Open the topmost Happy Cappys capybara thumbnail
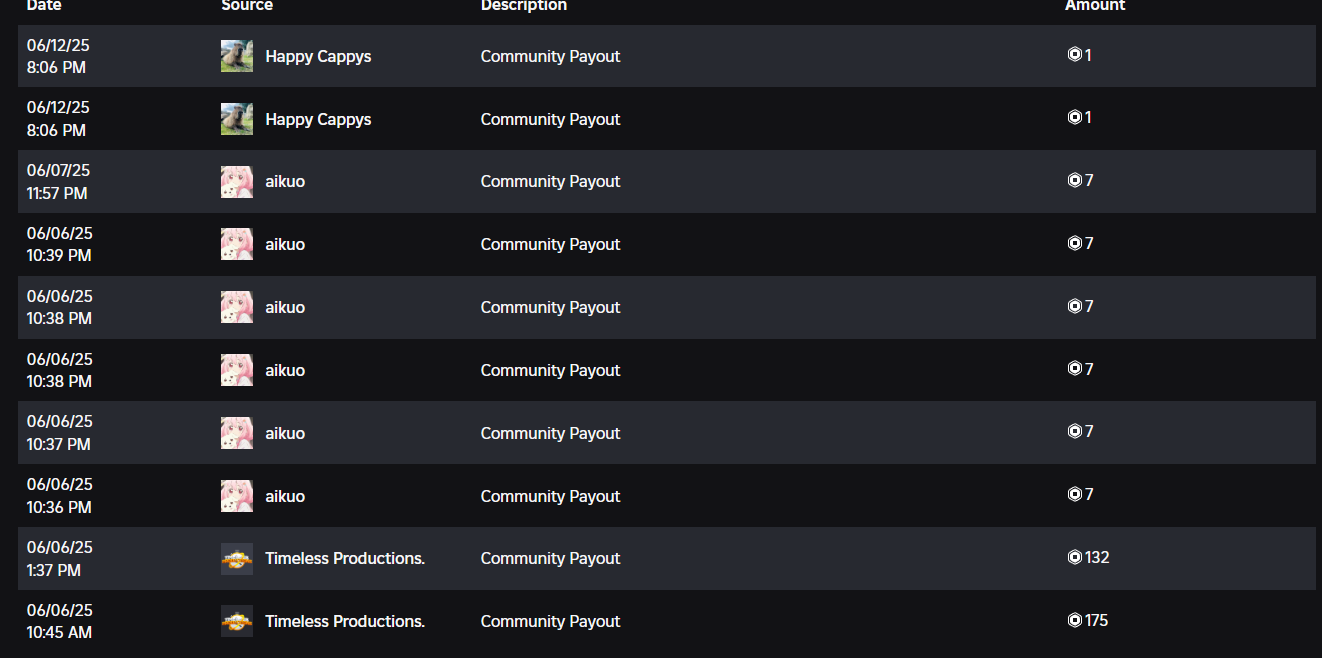The image size is (1322, 658). pos(237,56)
